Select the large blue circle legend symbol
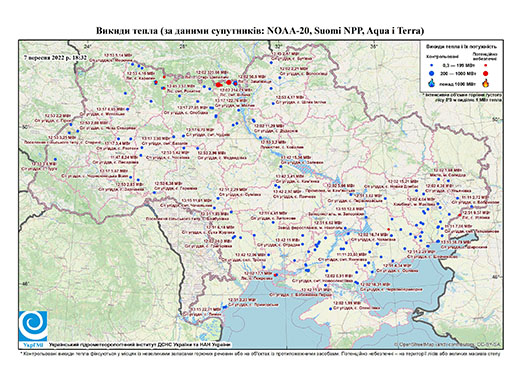 click(x=432, y=73)
